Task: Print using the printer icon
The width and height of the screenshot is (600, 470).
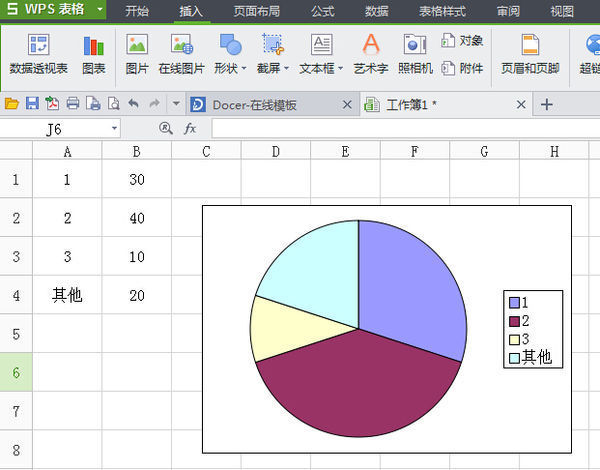Action: tap(73, 103)
